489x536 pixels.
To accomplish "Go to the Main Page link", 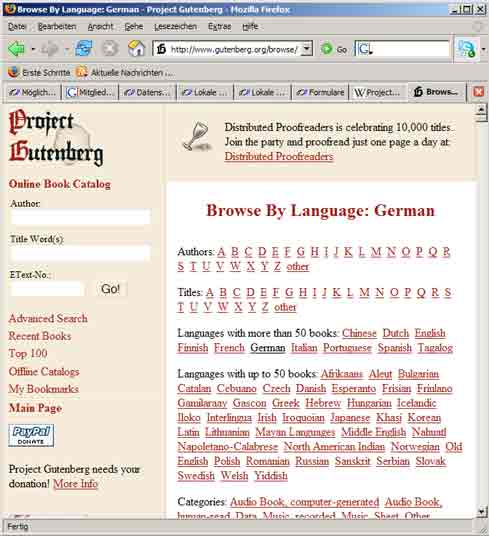I will coord(36,408).
